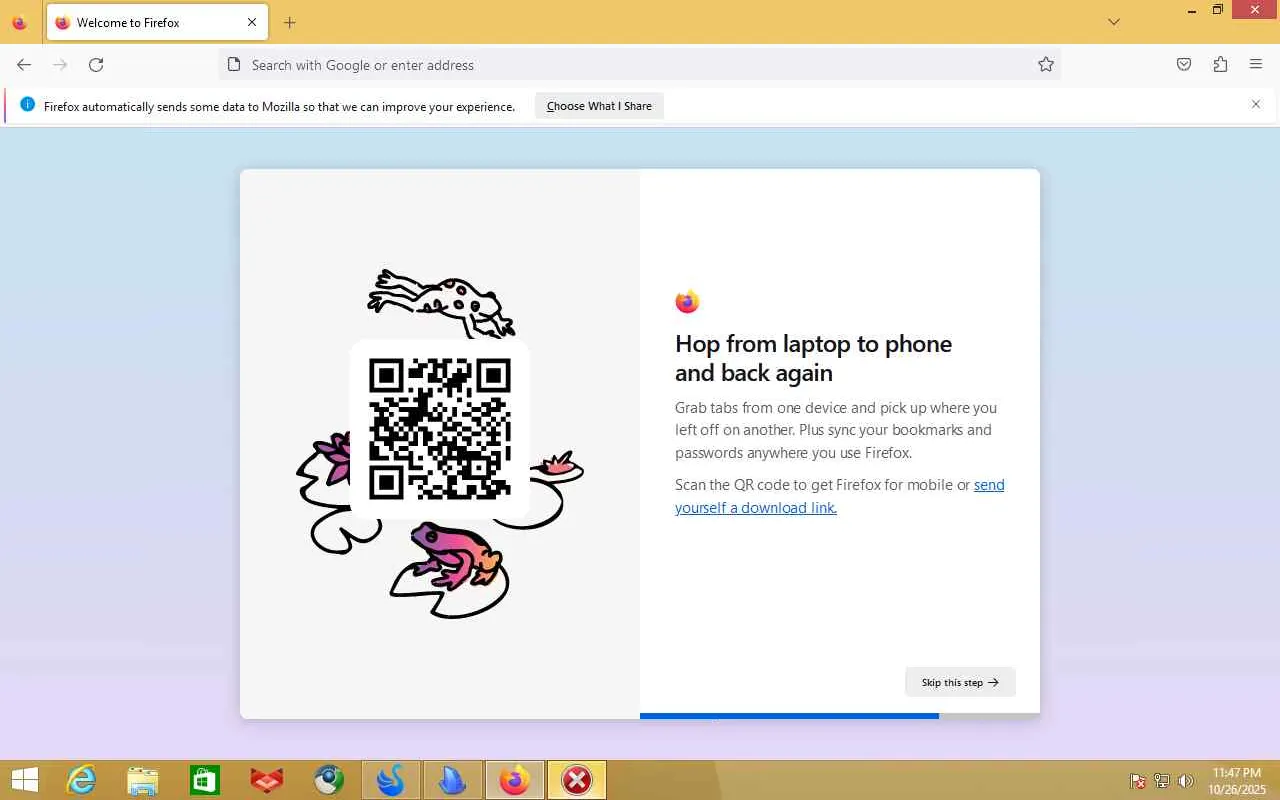Open the green Windows Store taskbar icon

coord(204,780)
